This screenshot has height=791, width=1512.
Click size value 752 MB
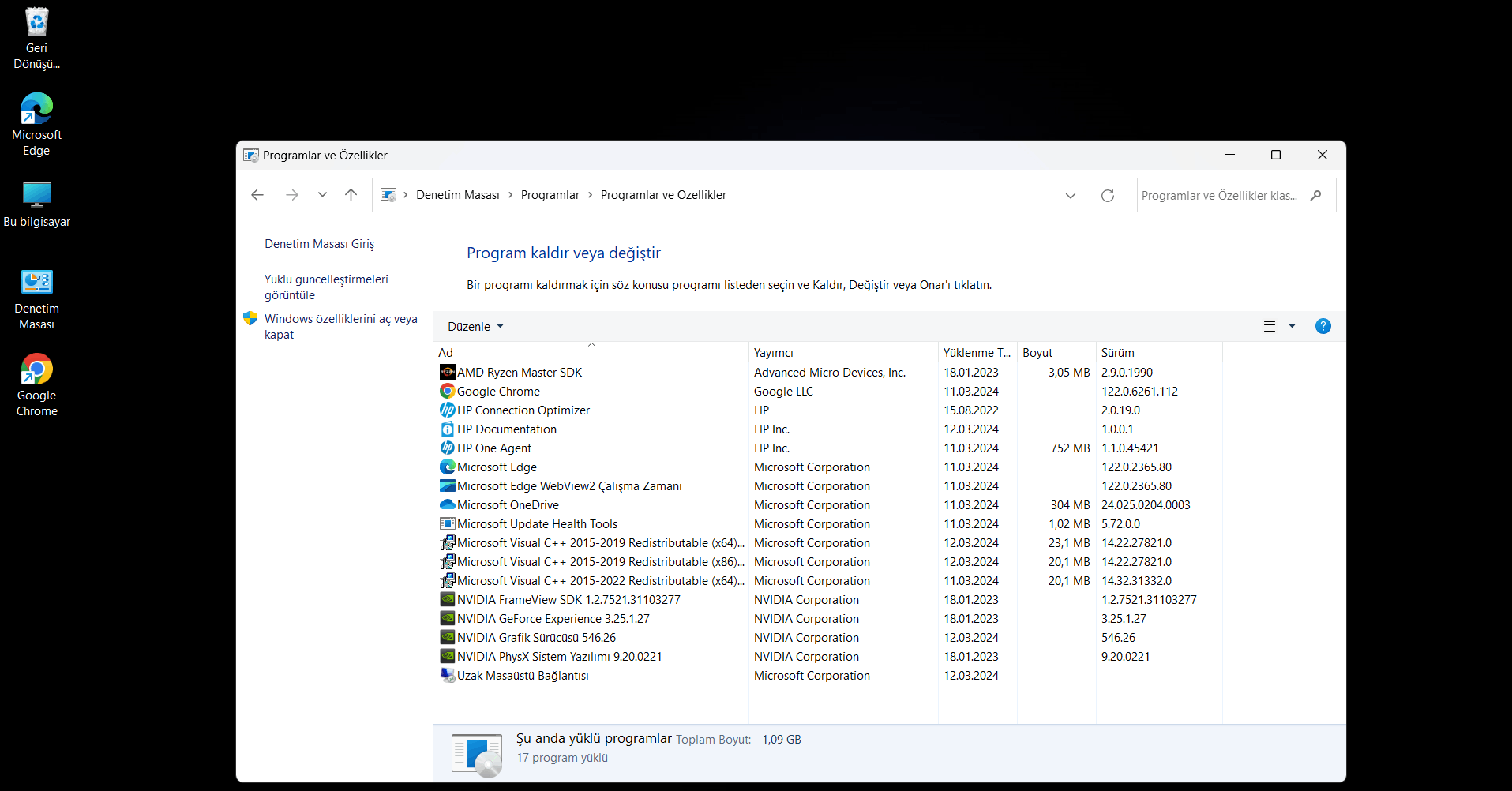[1070, 448]
